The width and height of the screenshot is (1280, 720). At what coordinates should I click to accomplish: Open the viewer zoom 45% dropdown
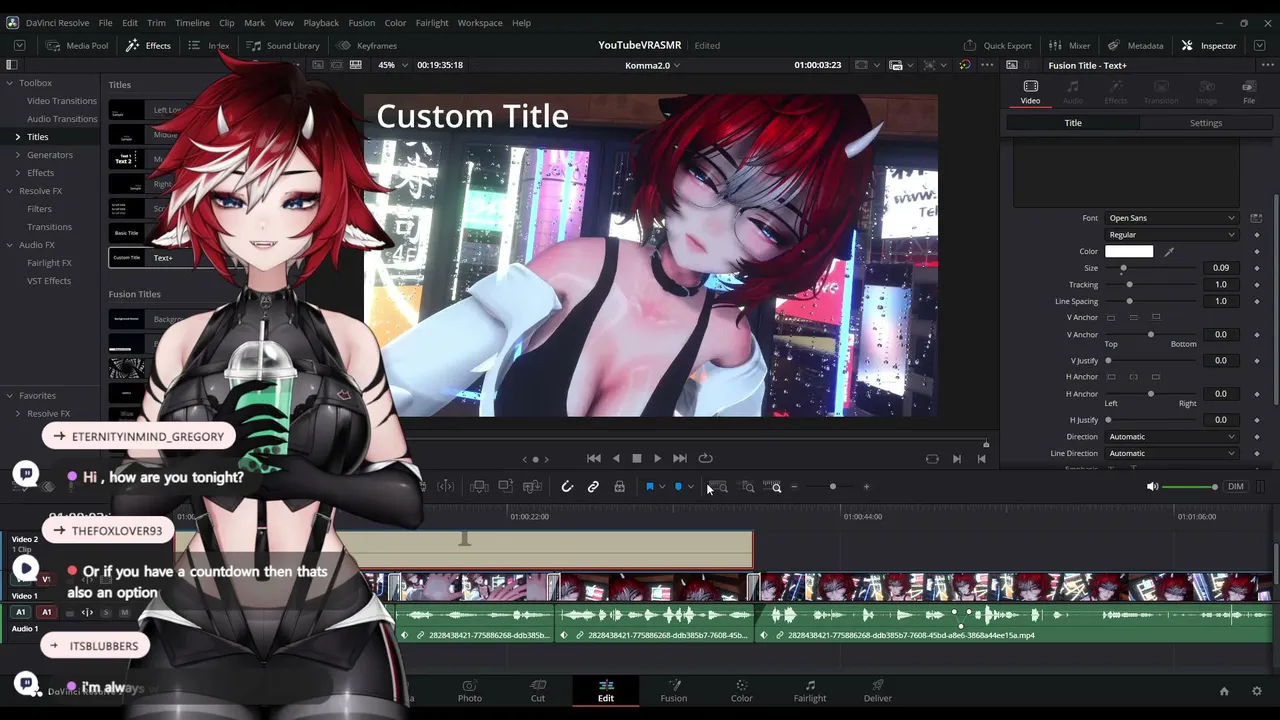click(x=393, y=65)
